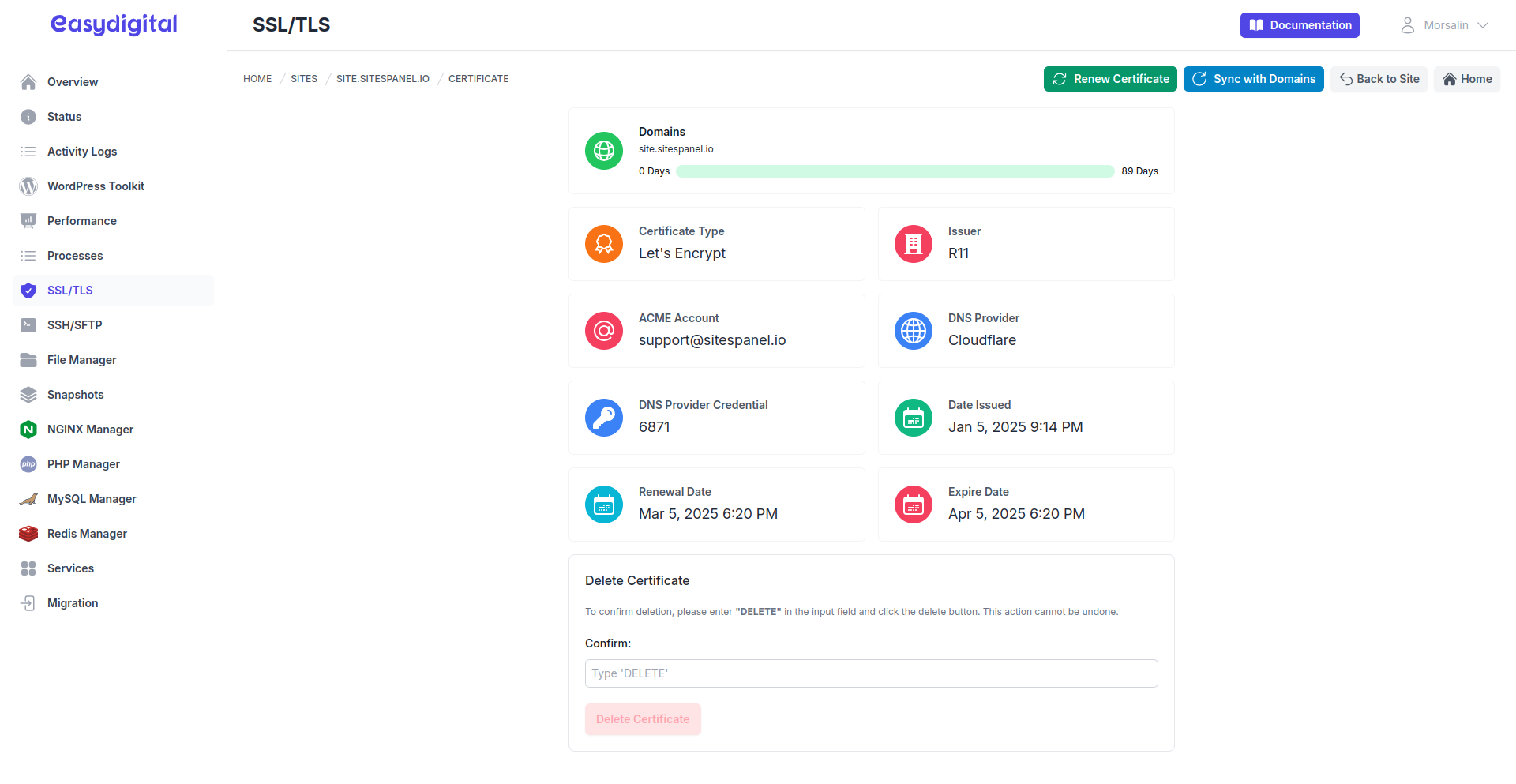Open the Morsalin user account dropdown

pyautogui.click(x=1444, y=25)
